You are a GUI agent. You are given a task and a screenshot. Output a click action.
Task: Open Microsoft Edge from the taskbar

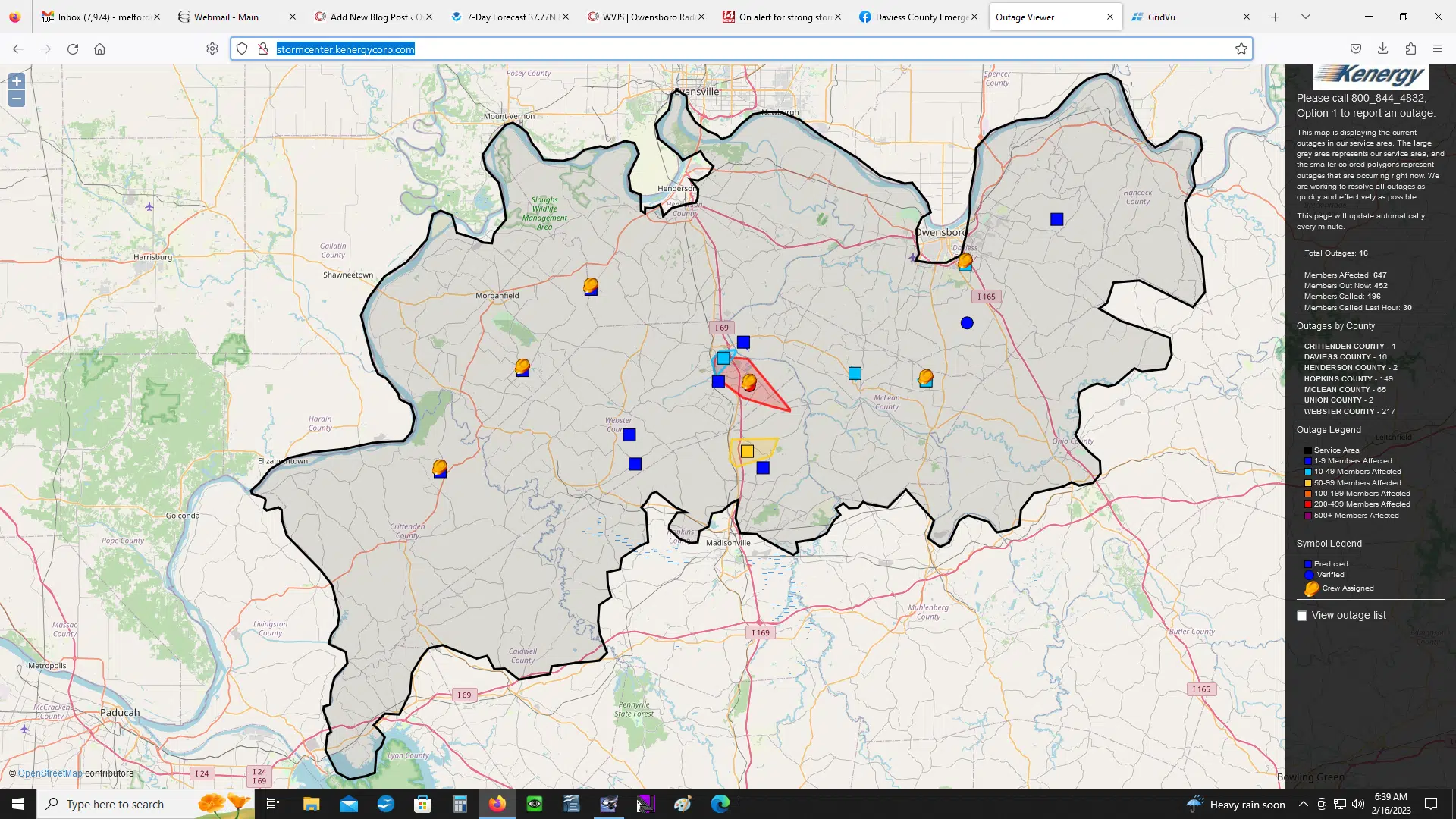[720, 804]
